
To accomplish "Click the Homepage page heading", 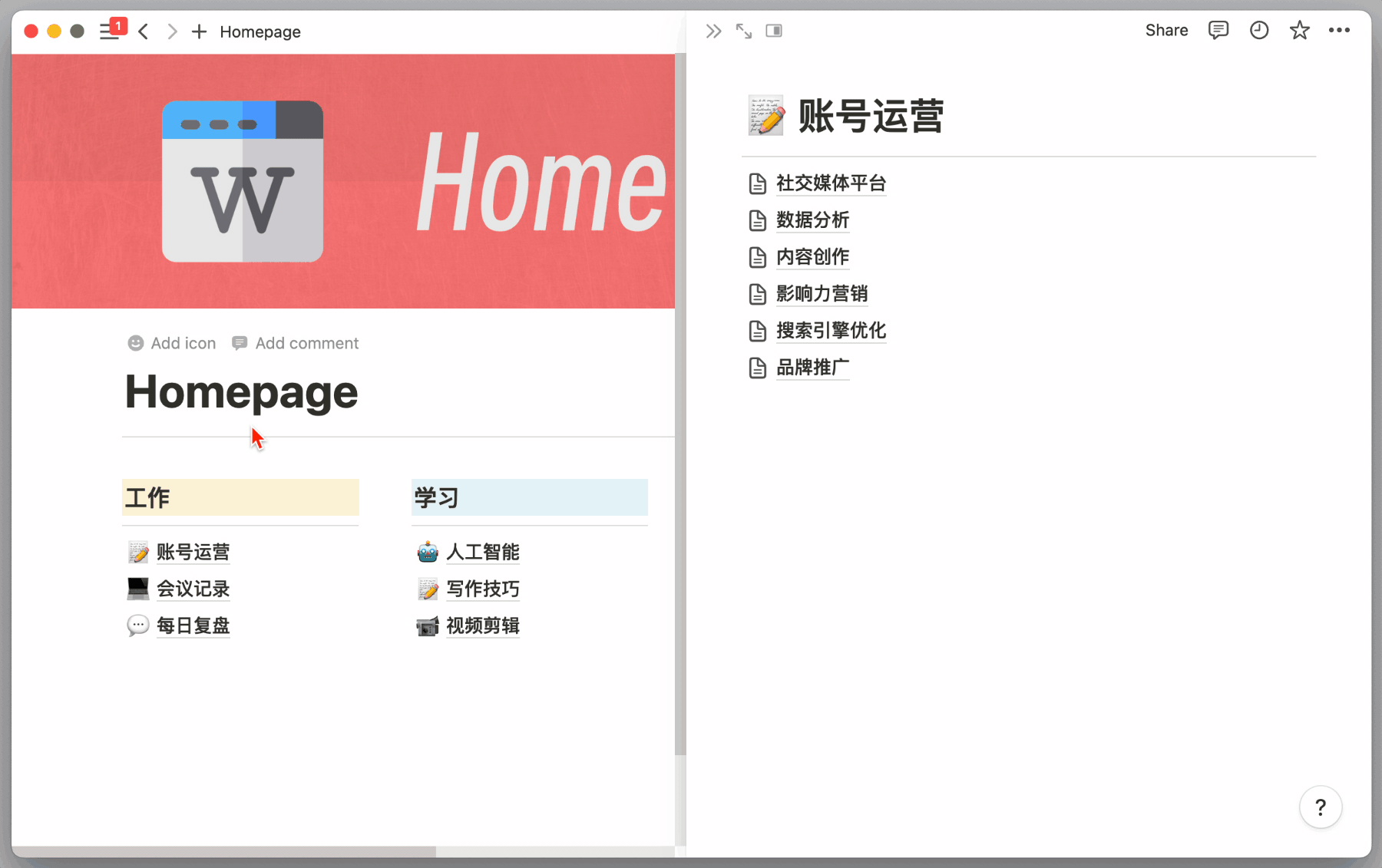I will (241, 391).
